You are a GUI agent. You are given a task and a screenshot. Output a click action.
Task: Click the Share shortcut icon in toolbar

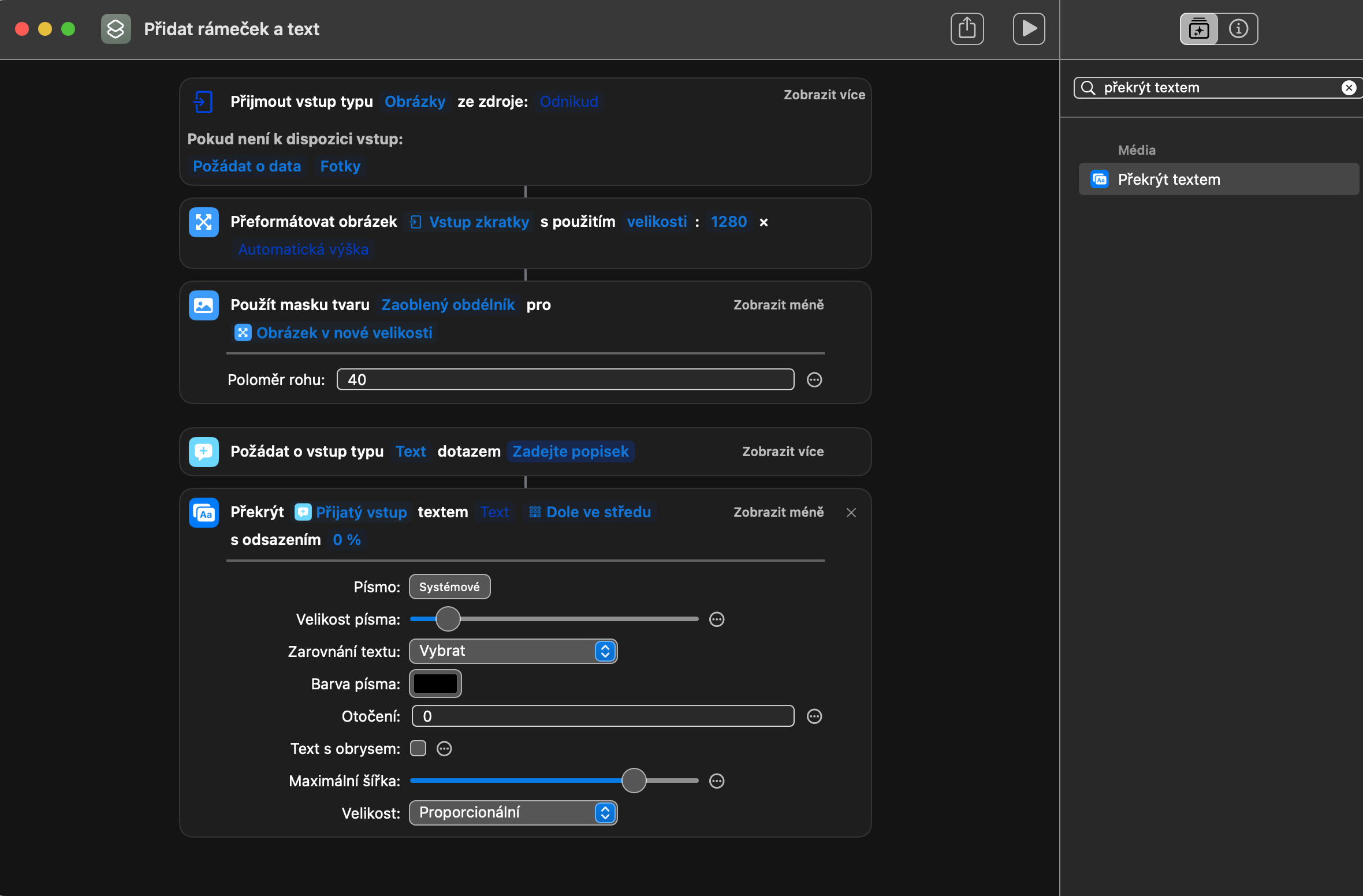(x=967, y=28)
